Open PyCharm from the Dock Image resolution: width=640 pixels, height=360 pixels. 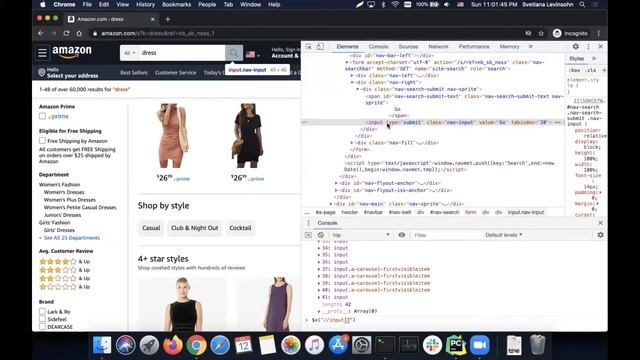click(456, 345)
